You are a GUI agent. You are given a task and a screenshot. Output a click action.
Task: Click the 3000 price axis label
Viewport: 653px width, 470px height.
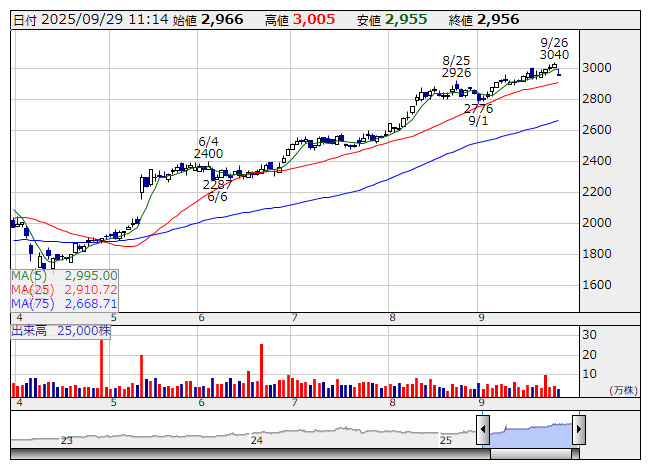(x=597, y=68)
